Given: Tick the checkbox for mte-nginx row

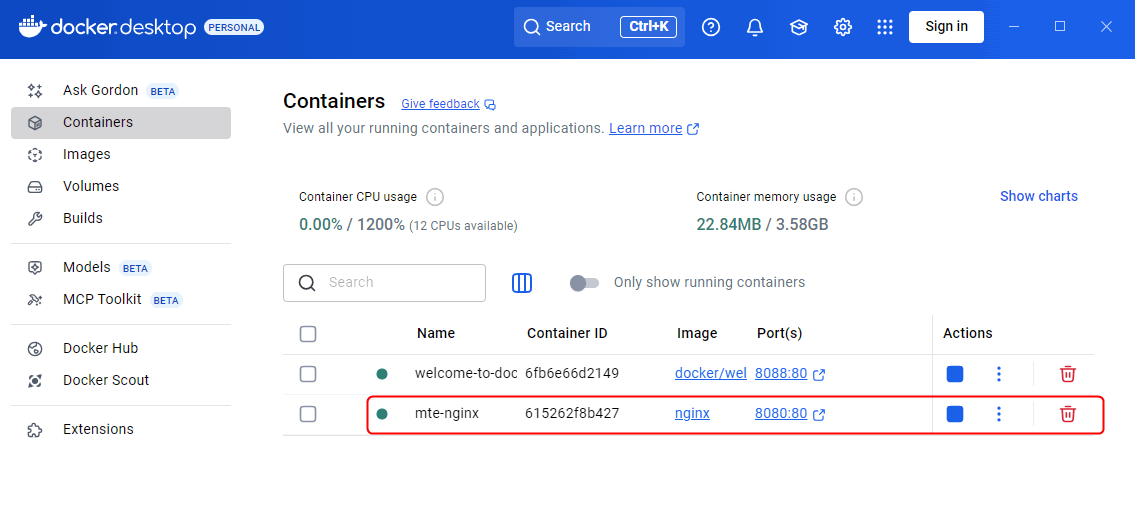Looking at the screenshot, I should pos(308,414).
